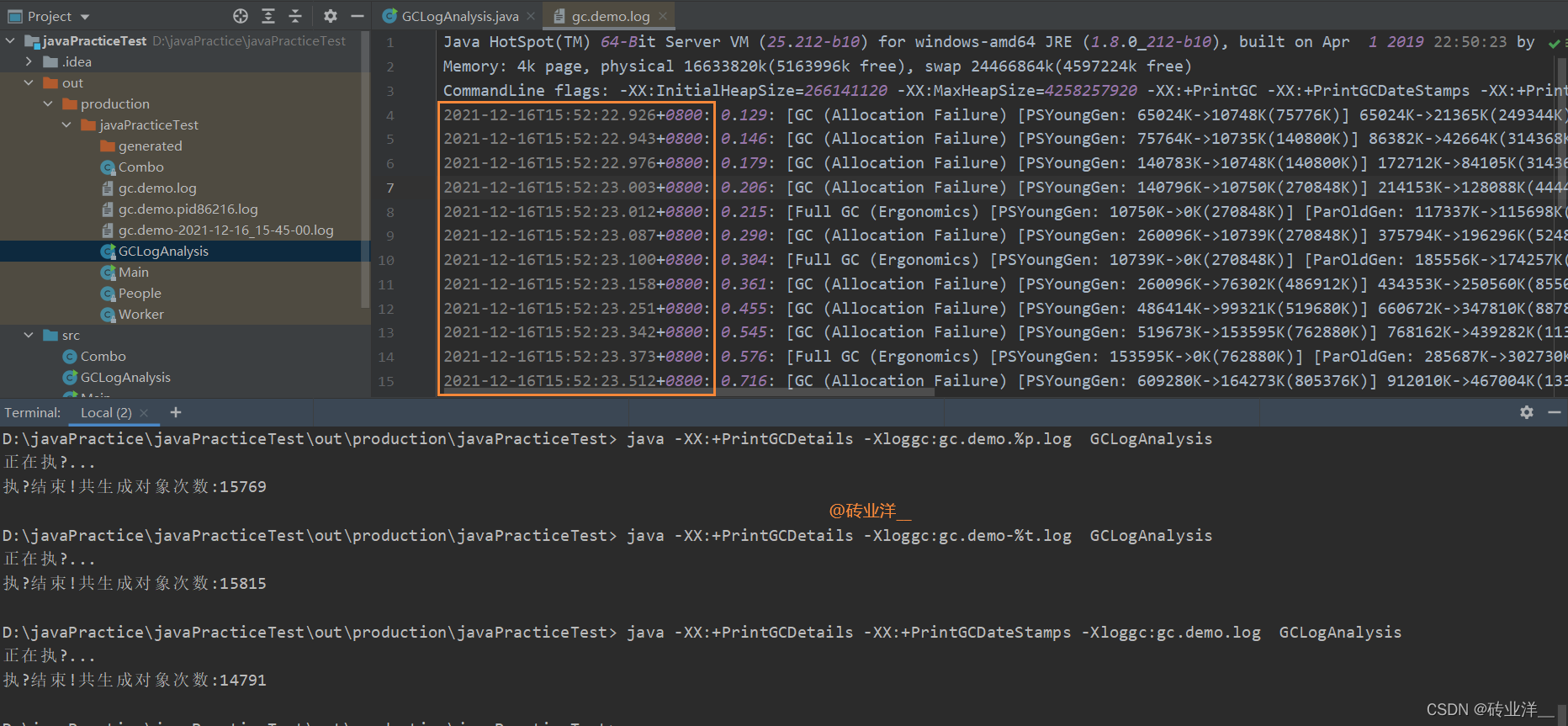
Task: Select the Worker class in tree
Action: [141, 314]
